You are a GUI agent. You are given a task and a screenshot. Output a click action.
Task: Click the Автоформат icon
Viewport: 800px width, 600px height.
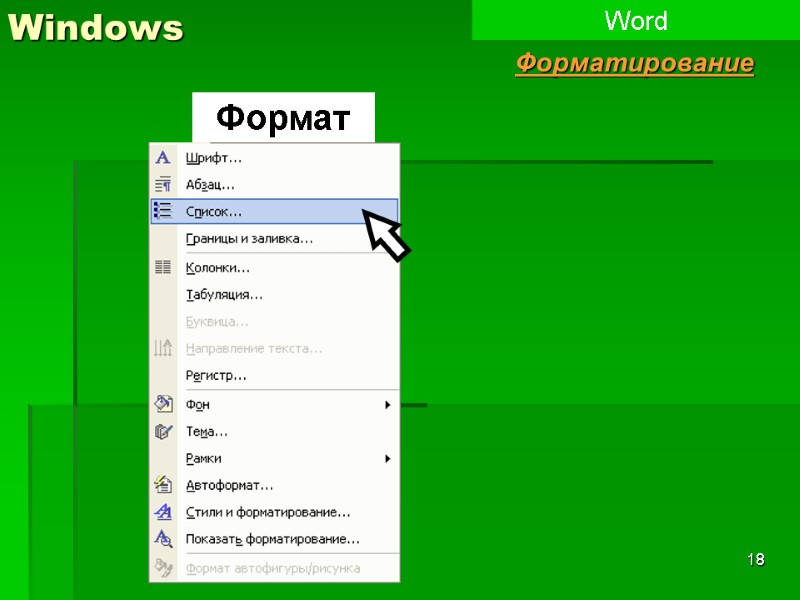[x=163, y=484]
